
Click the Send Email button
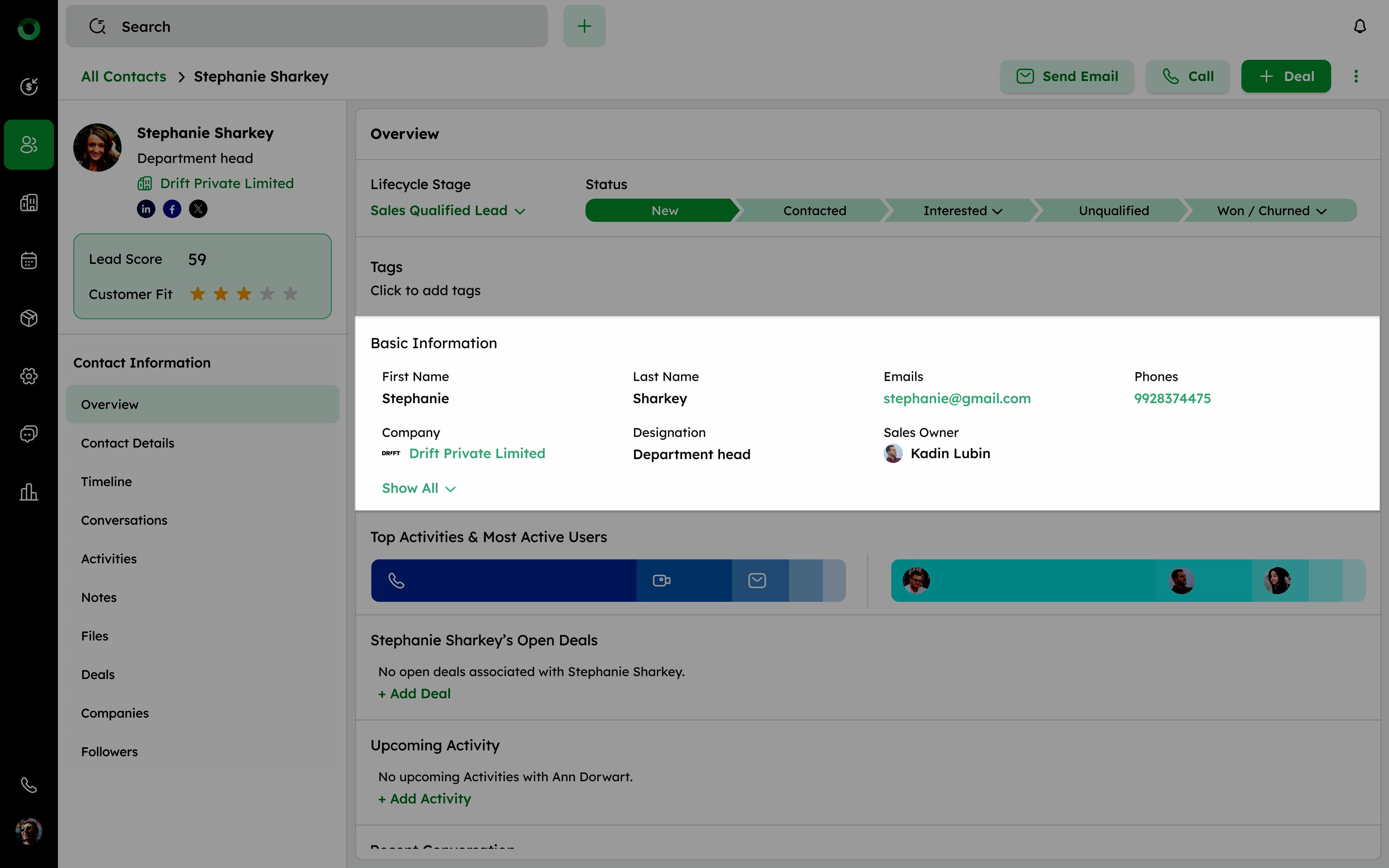point(1067,76)
